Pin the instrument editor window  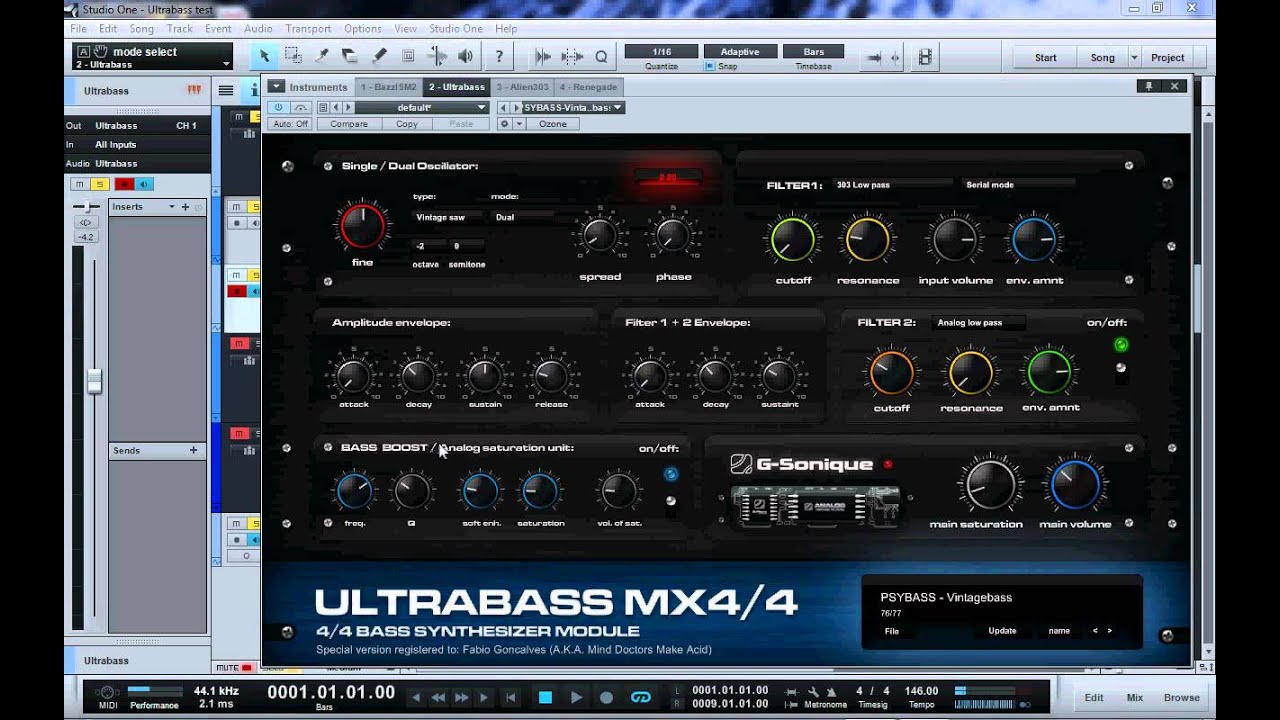[1151, 86]
